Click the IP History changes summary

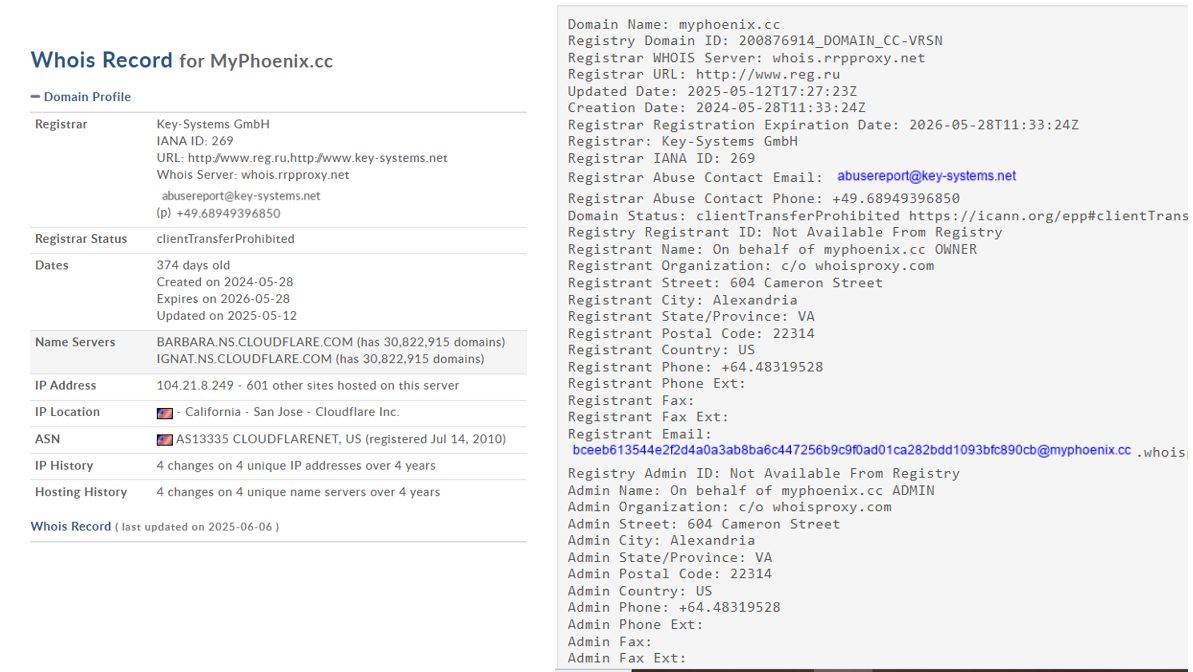(296, 466)
